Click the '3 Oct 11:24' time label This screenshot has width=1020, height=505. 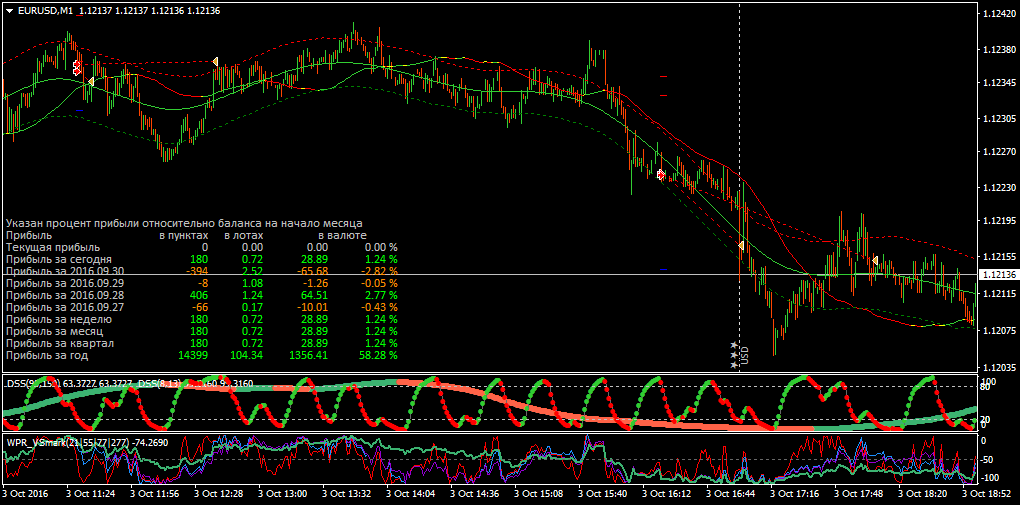coord(92,494)
